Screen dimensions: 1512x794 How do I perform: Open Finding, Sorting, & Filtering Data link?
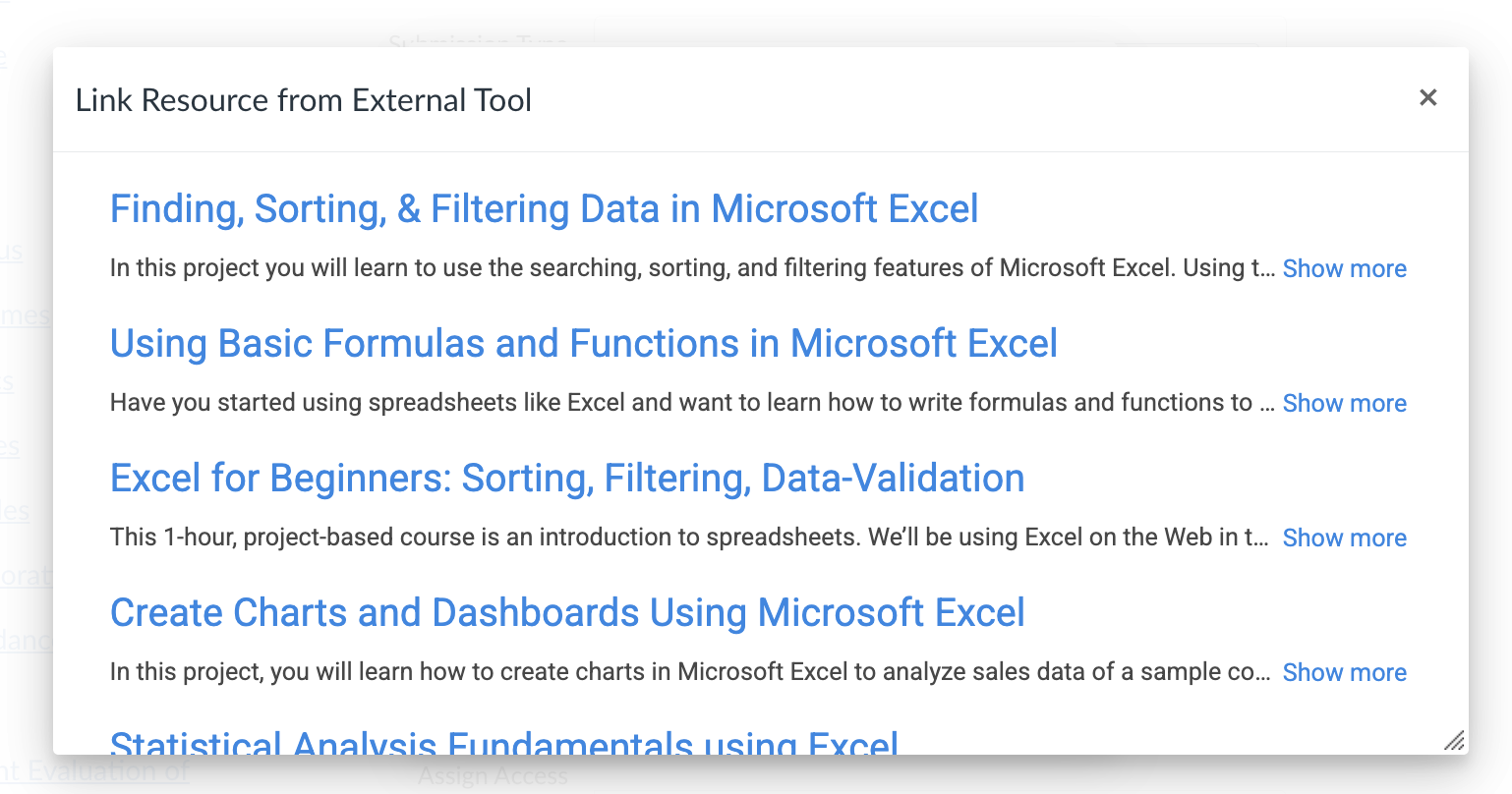pyautogui.click(x=544, y=209)
